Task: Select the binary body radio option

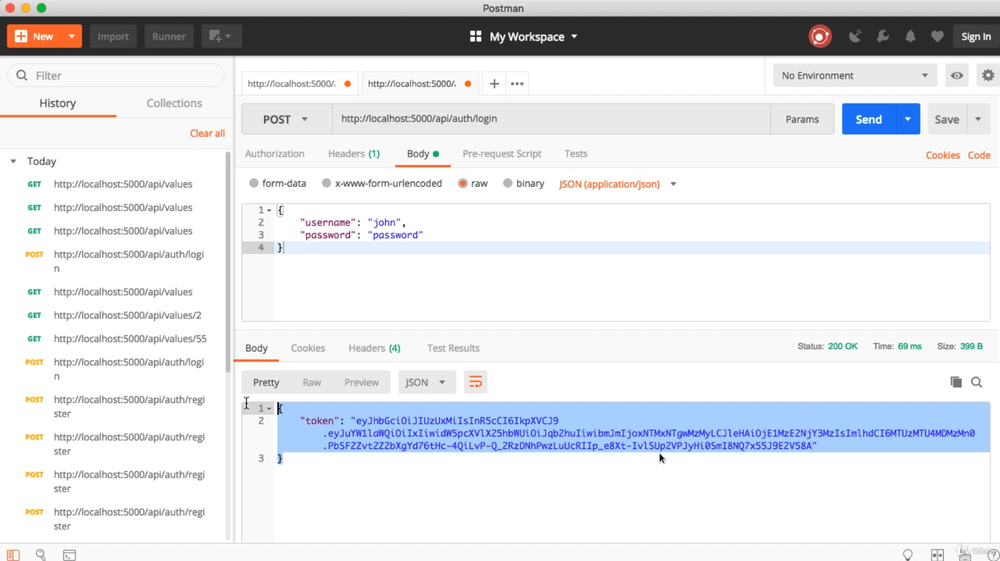Action: 508,184
